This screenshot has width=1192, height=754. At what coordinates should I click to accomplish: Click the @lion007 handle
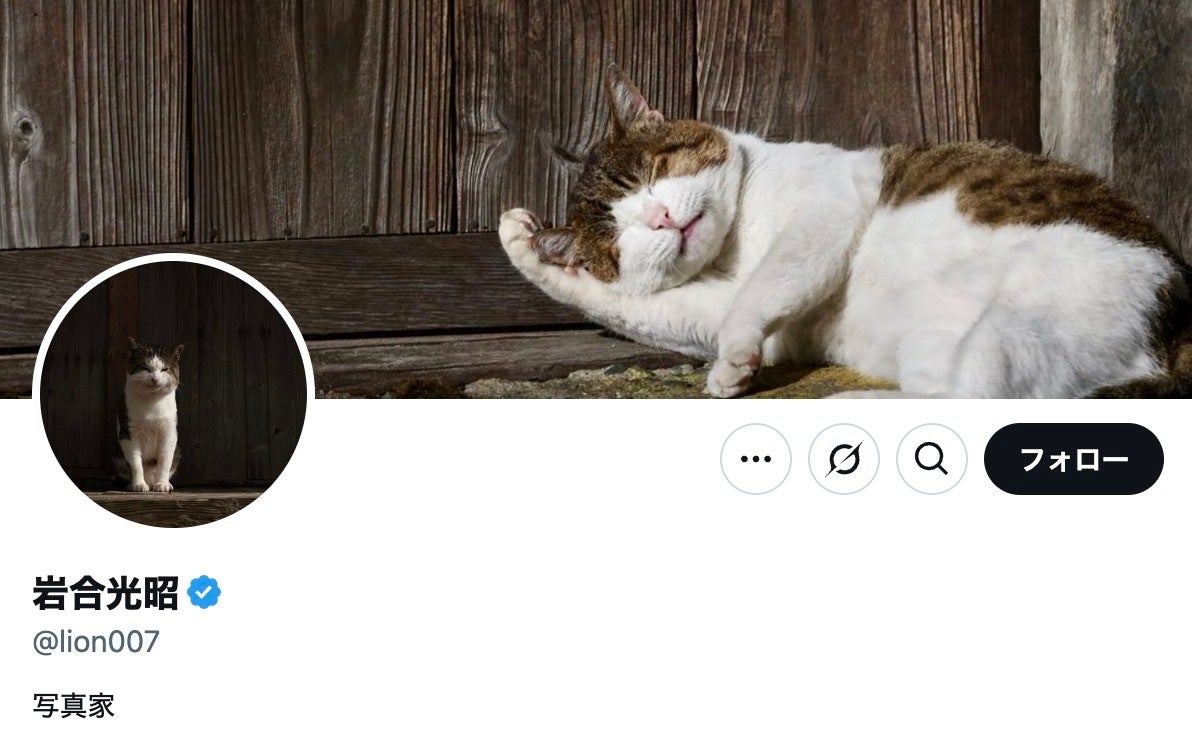click(96, 642)
